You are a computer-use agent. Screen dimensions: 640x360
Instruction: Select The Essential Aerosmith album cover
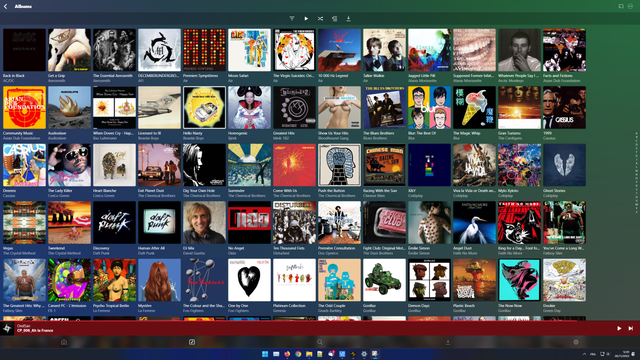(x=114, y=50)
